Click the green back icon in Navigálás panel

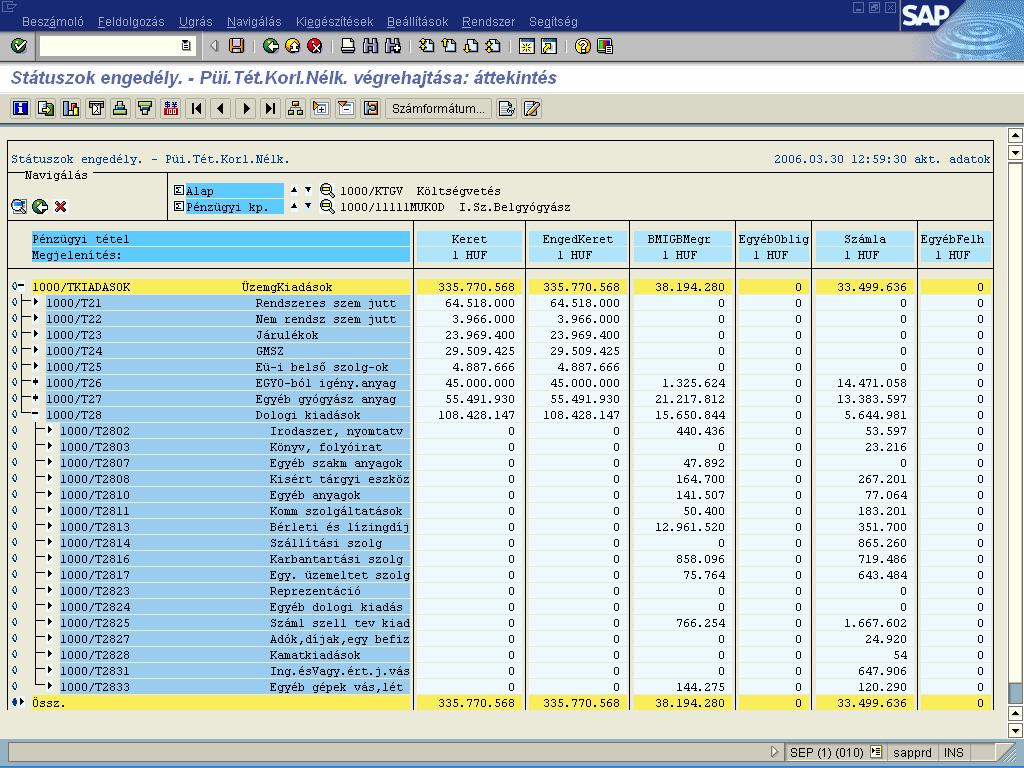coord(40,207)
